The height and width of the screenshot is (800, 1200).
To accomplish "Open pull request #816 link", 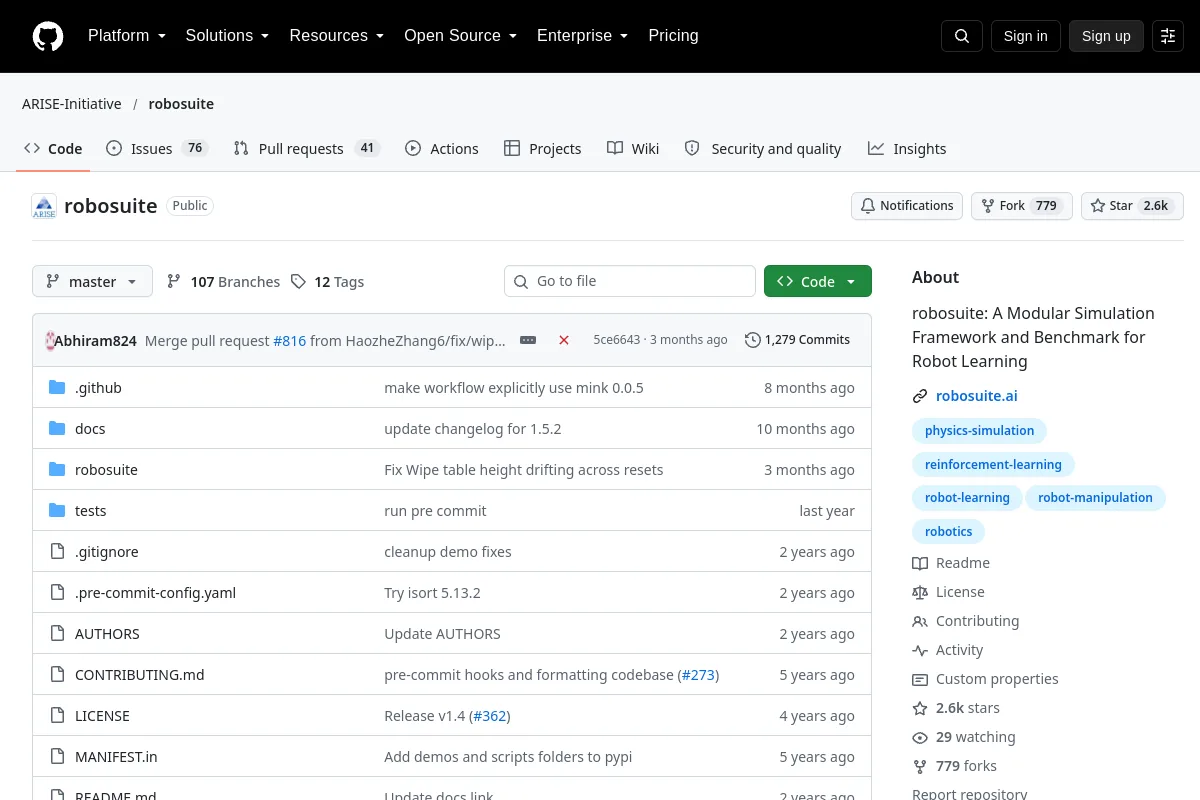I will click(290, 340).
